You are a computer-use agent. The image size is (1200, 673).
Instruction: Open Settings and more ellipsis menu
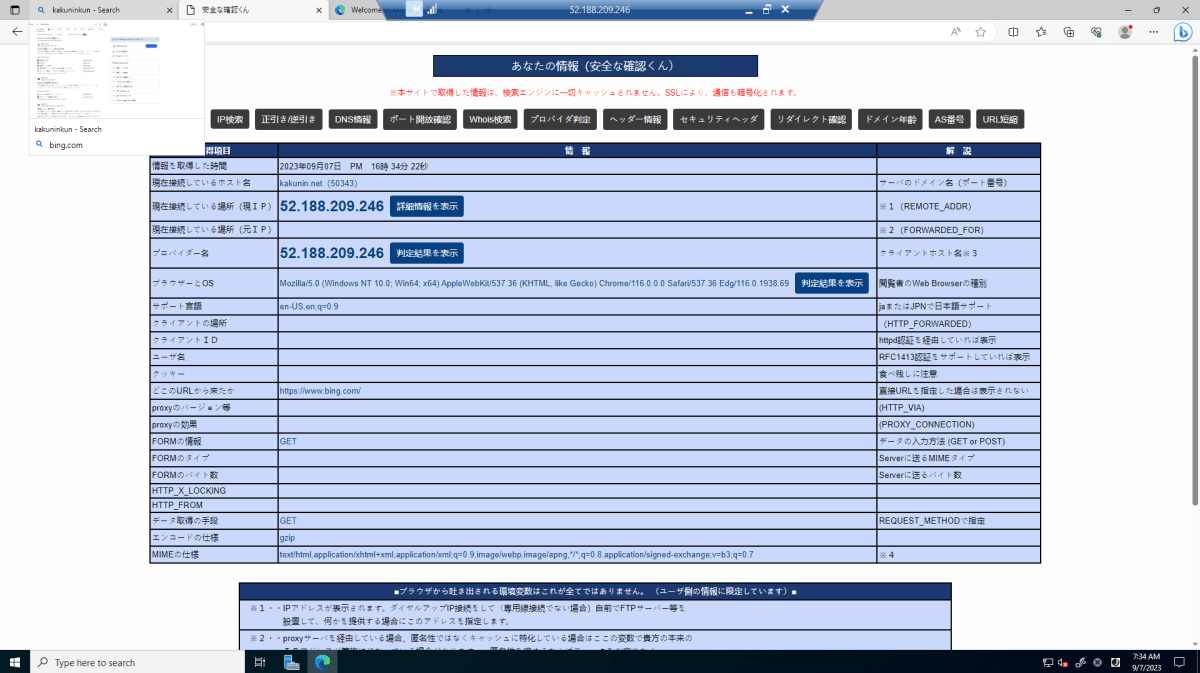click(1153, 32)
